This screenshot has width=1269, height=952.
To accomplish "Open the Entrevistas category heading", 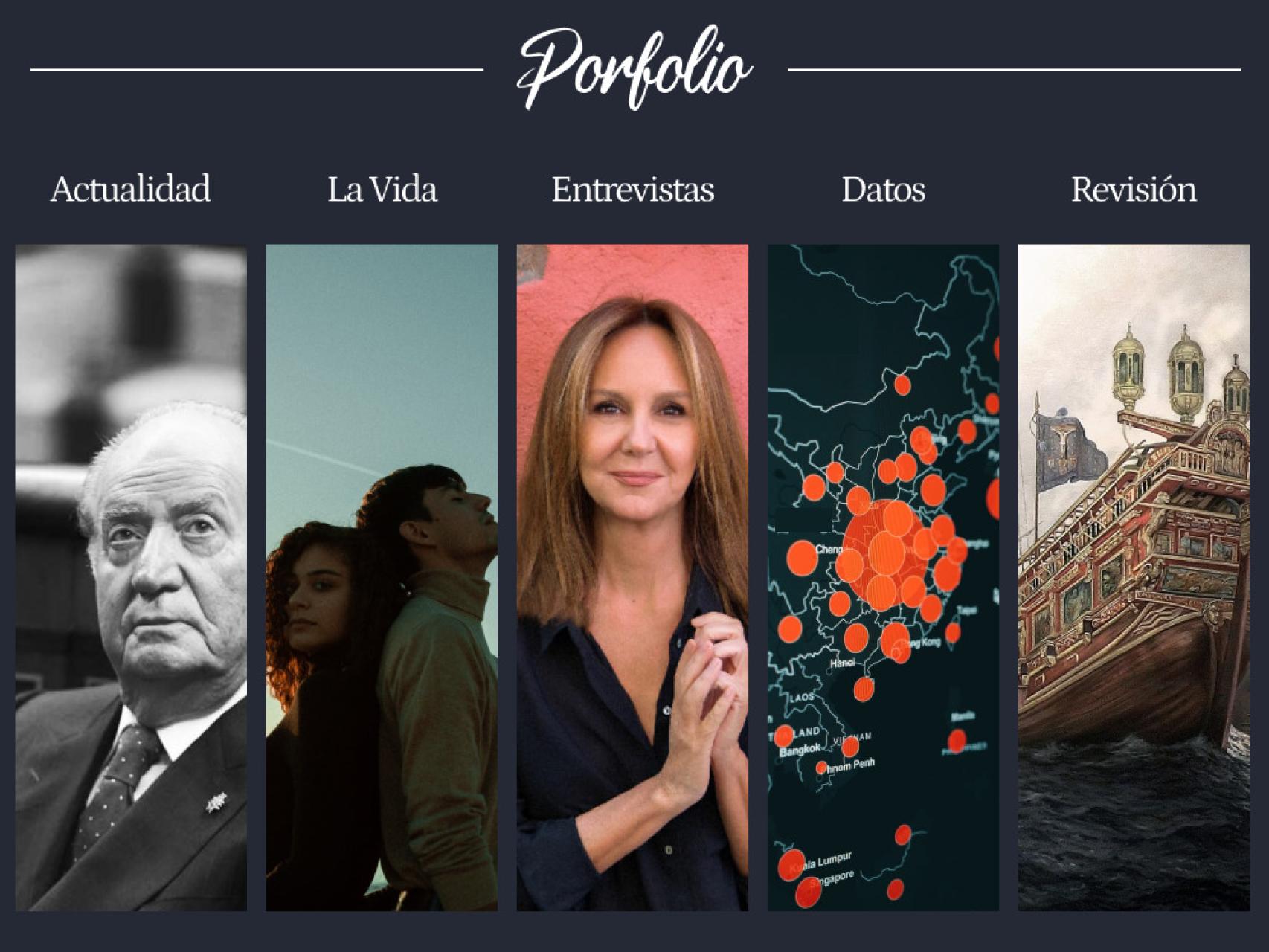I will [x=632, y=189].
